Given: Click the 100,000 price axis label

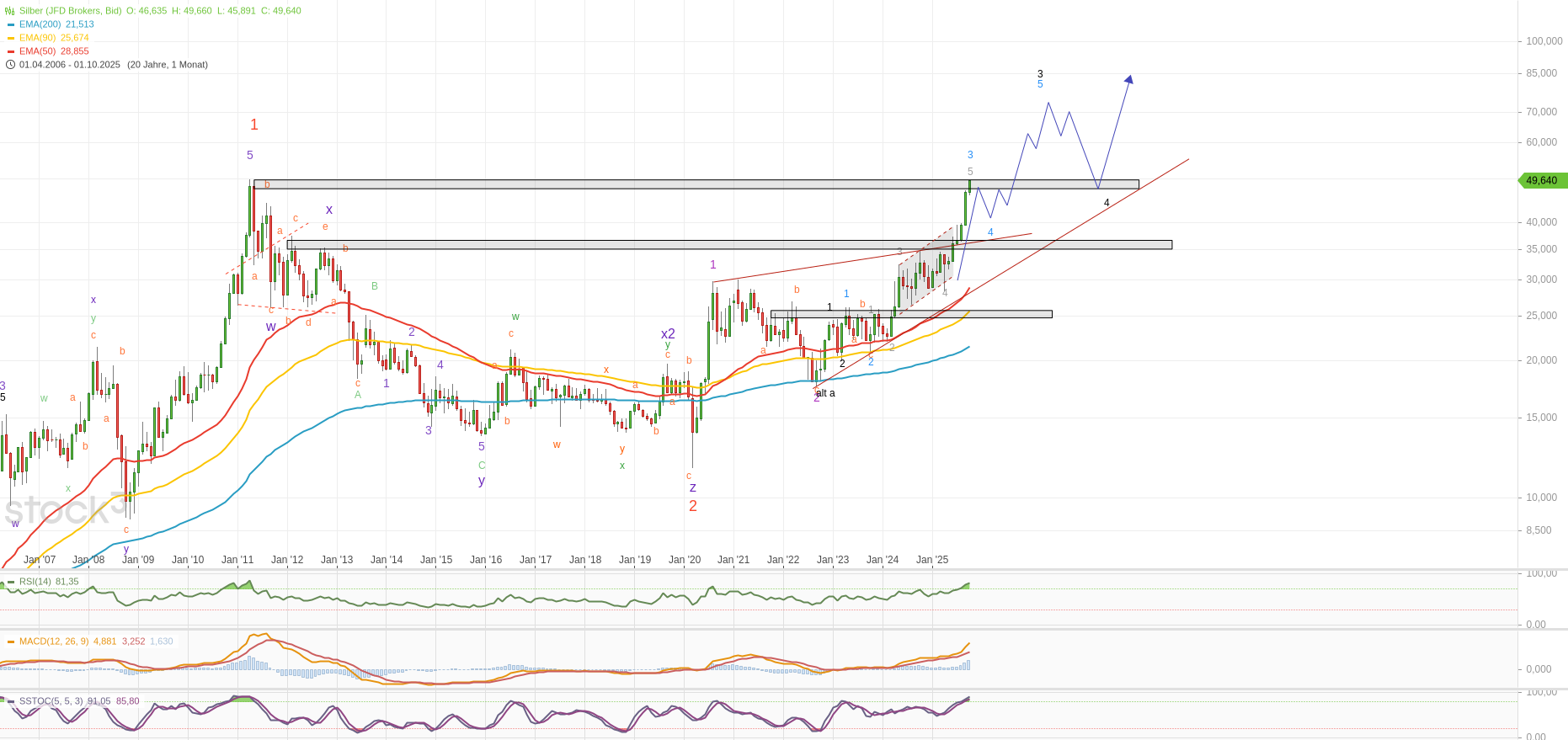Looking at the screenshot, I should pos(1544,41).
